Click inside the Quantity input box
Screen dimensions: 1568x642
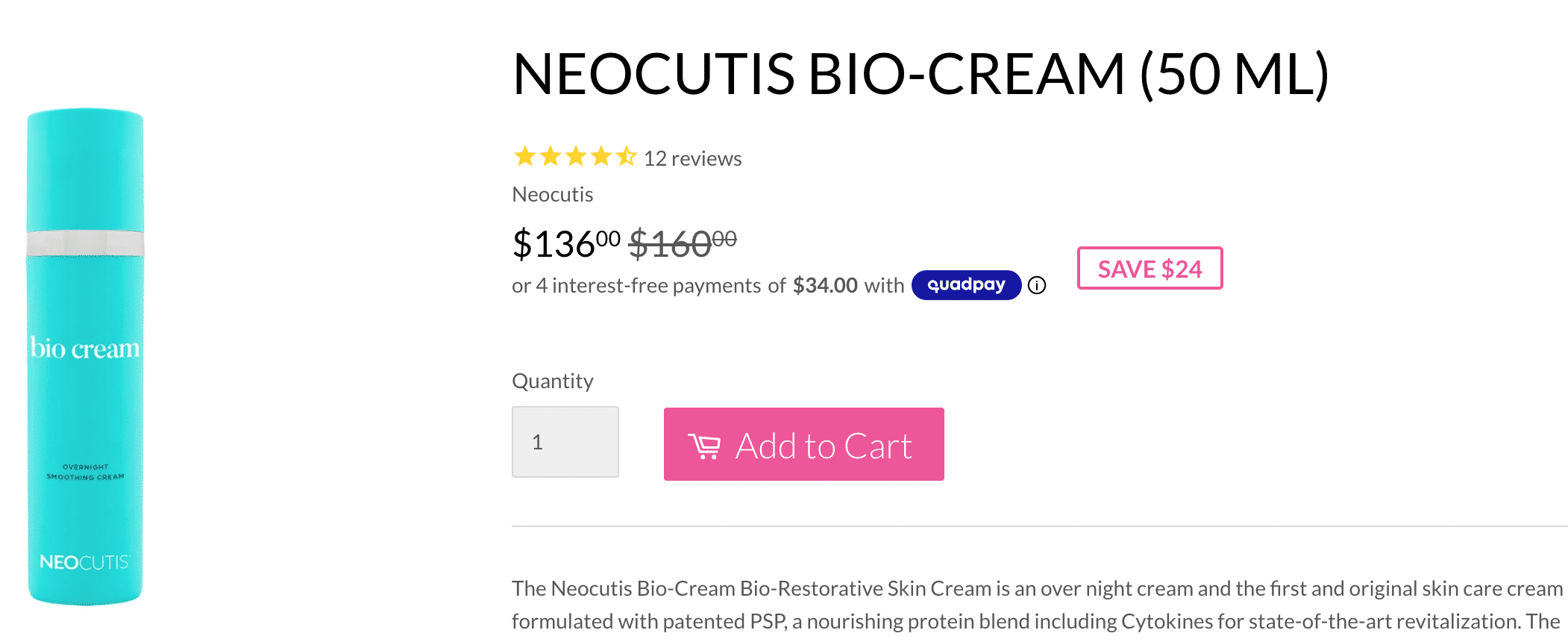(x=565, y=441)
